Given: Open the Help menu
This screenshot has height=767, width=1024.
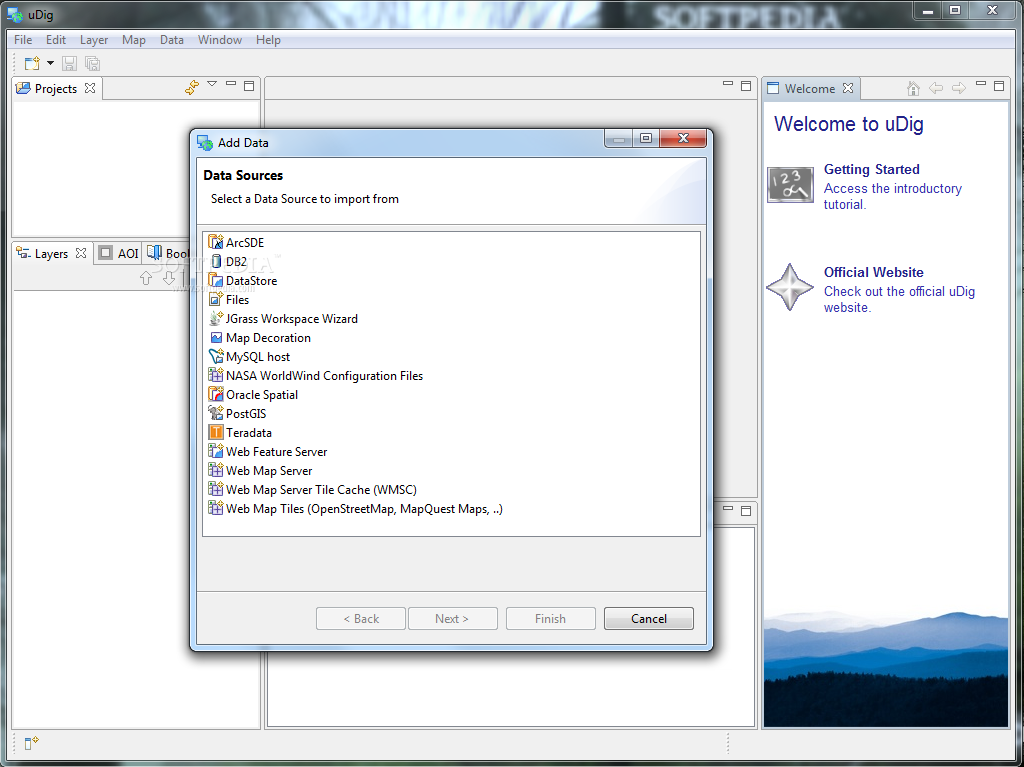Looking at the screenshot, I should (268, 40).
